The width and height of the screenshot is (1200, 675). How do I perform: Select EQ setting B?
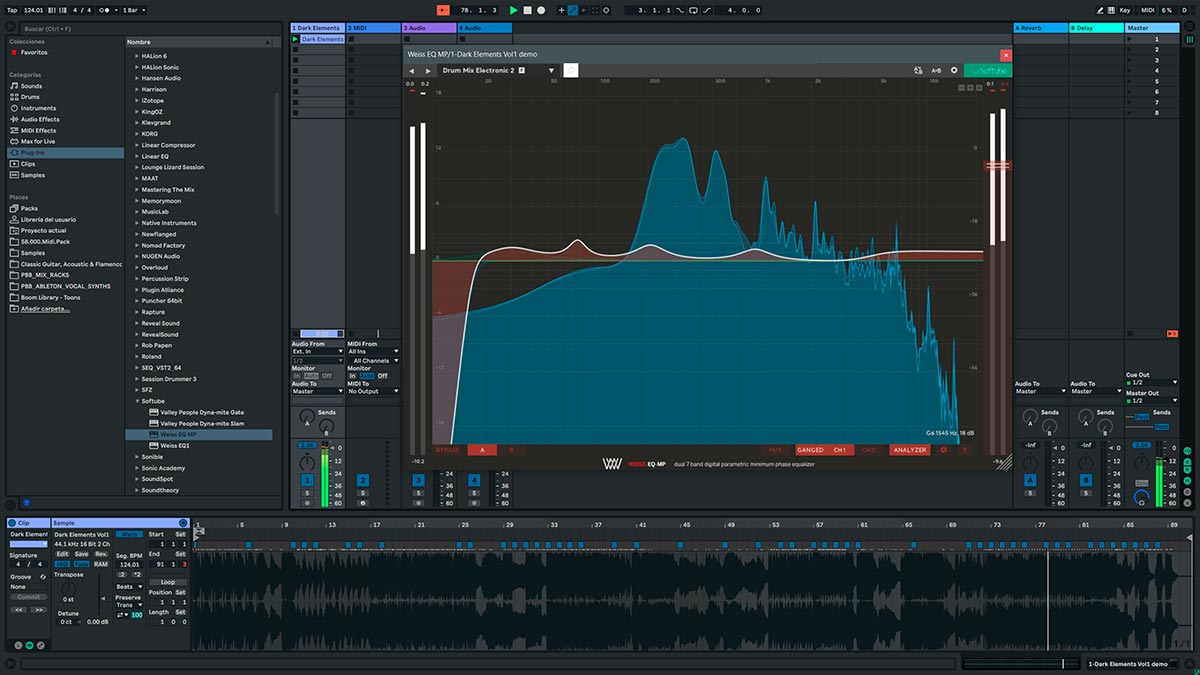(512, 450)
